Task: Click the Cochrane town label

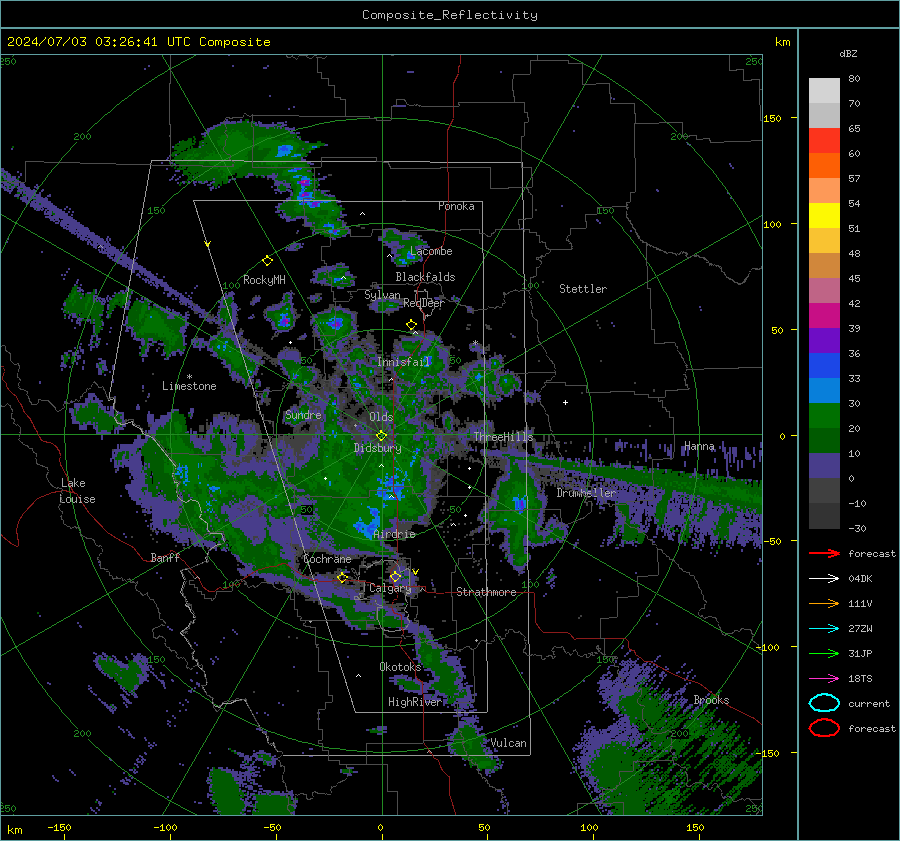Action: [x=327, y=559]
